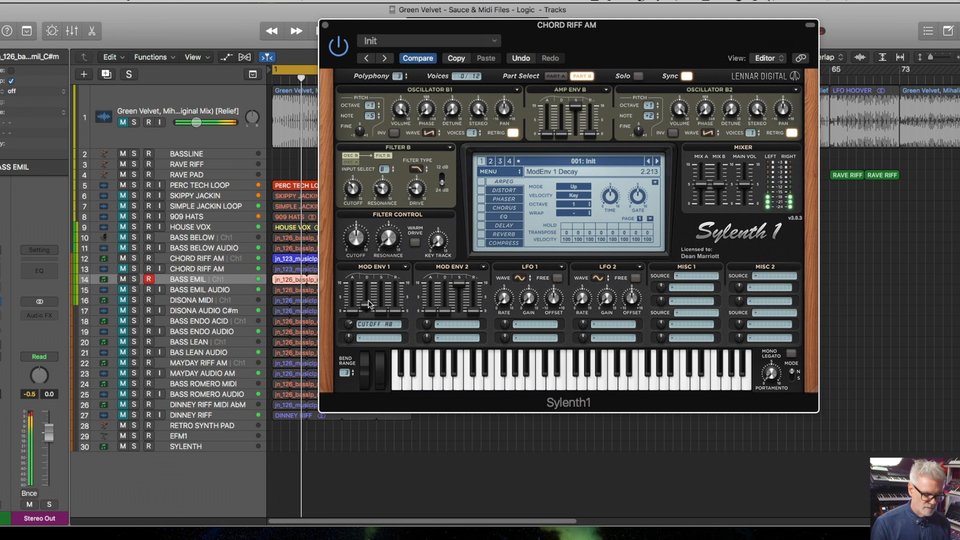Open Misc 1 first Source dropdown
Screen dimensions: 960x540
[x=696, y=276]
